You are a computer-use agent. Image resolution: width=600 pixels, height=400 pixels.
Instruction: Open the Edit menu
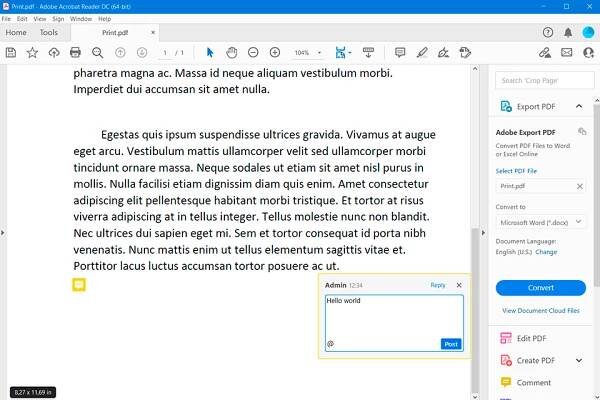pyautogui.click(x=22, y=19)
